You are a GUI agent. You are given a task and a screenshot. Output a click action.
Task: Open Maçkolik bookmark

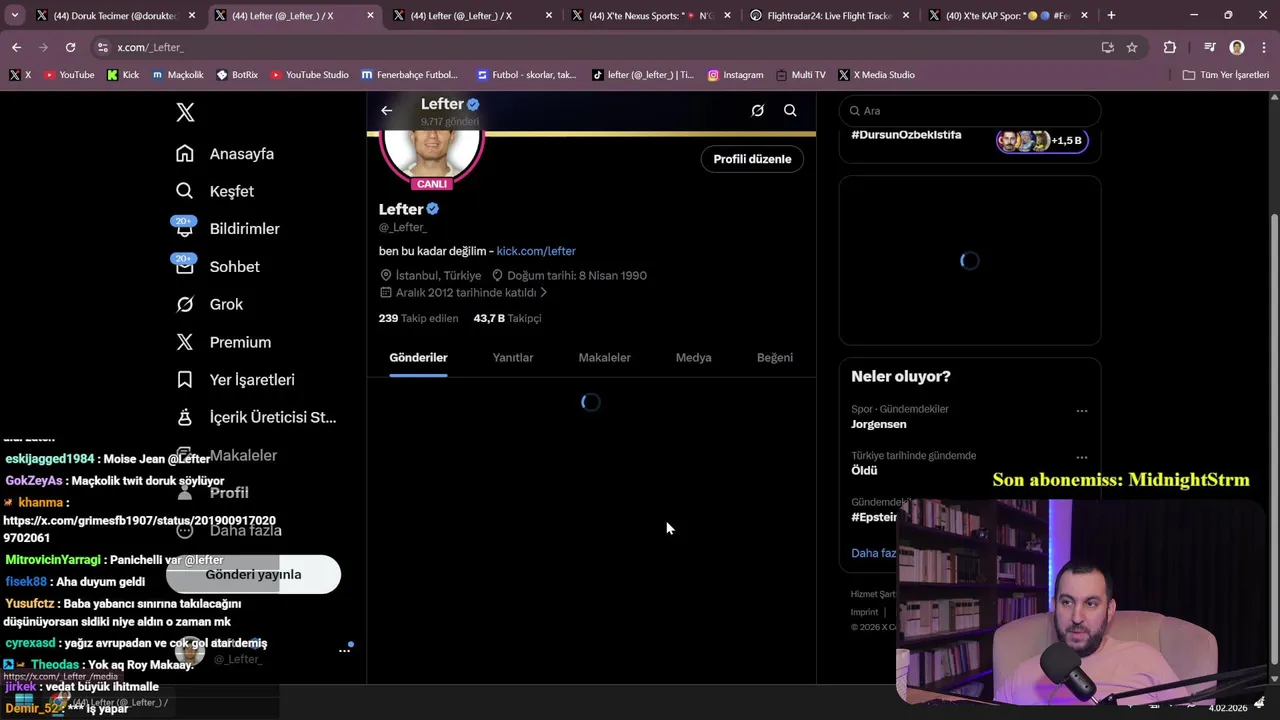(x=178, y=75)
